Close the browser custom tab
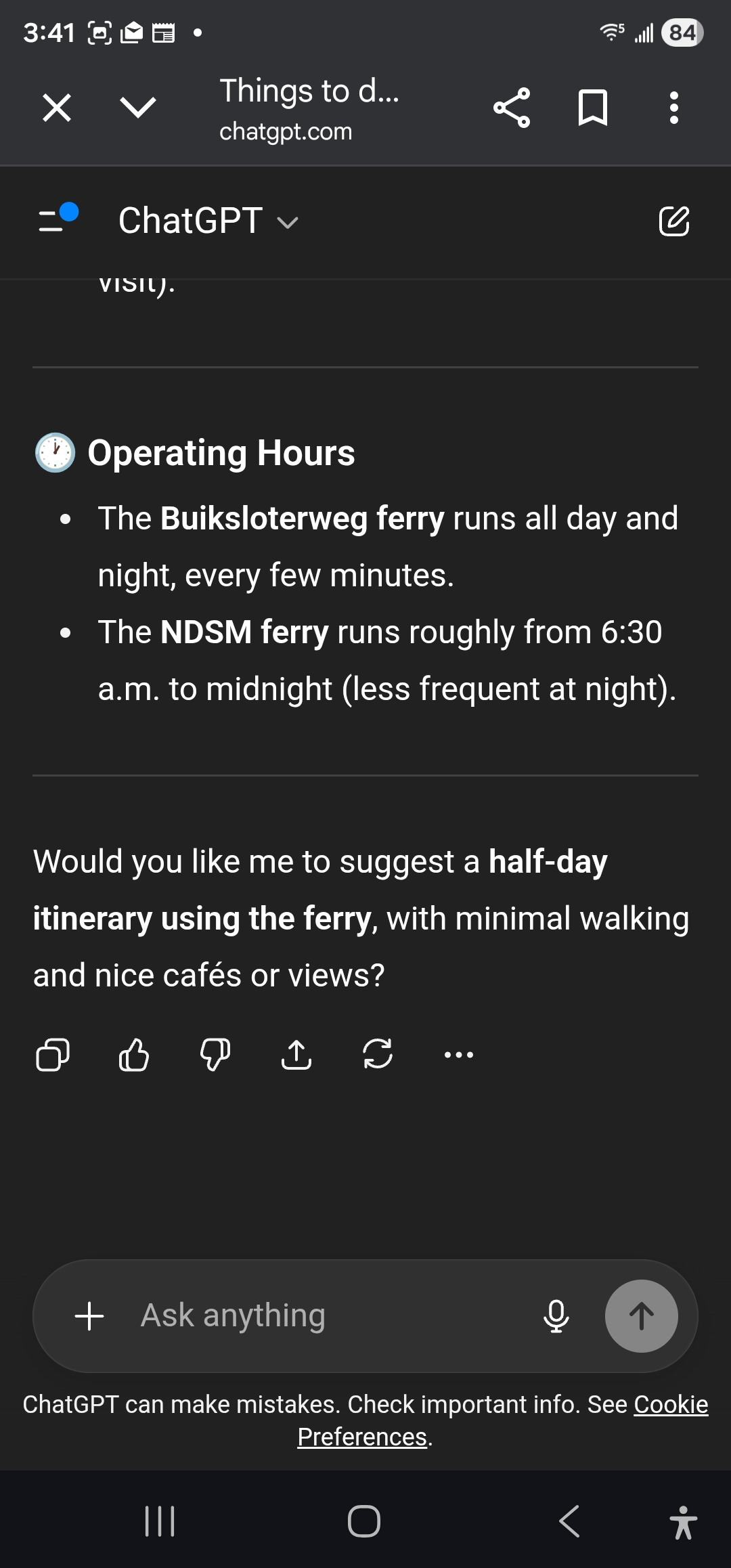731x1568 pixels. (57, 108)
